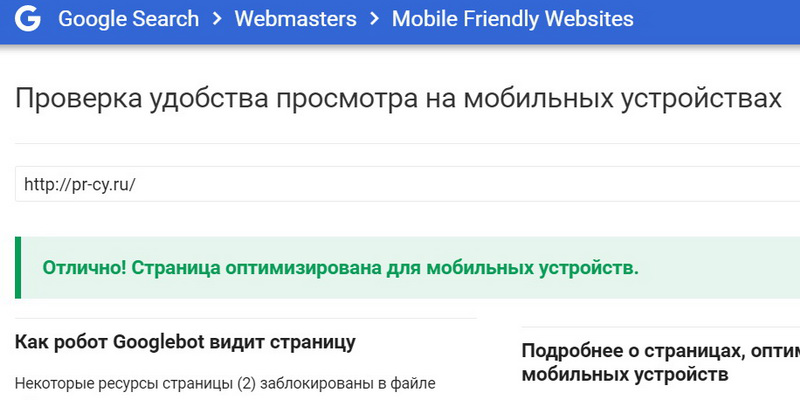800x400 pixels.
Task: Click the empty area of the blue header bar
Action: pos(720,19)
